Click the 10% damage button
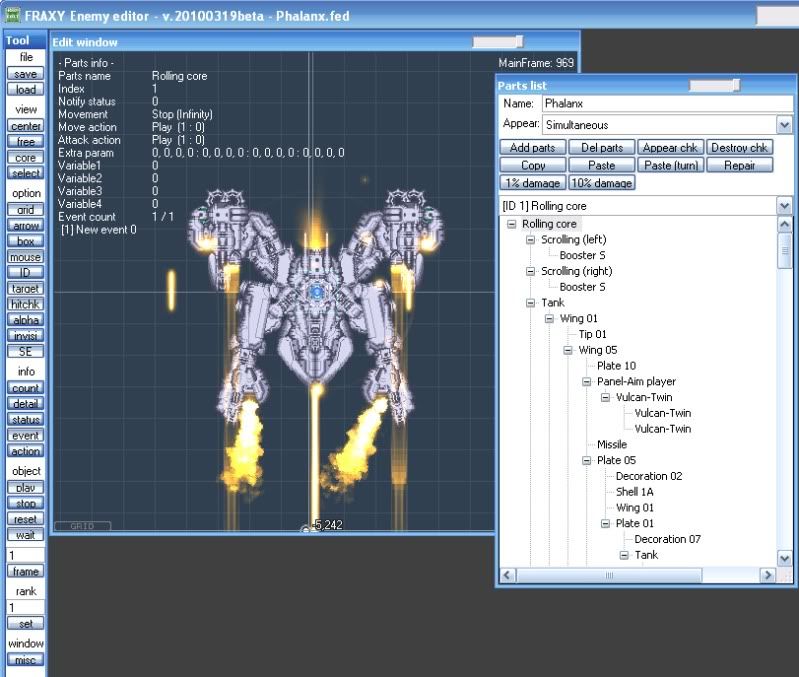This screenshot has height=677, width=799. pos(601,183)
